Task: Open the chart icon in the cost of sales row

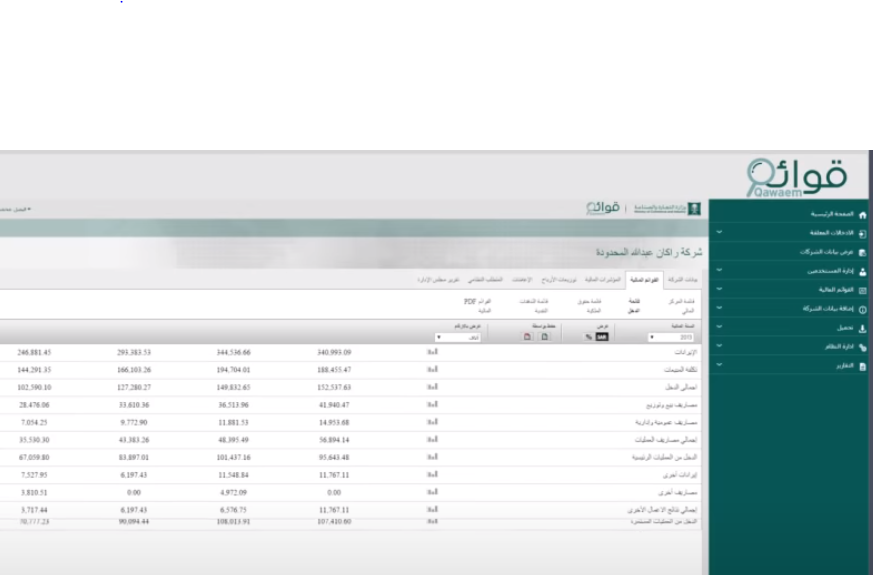Action: pos(433,369)
